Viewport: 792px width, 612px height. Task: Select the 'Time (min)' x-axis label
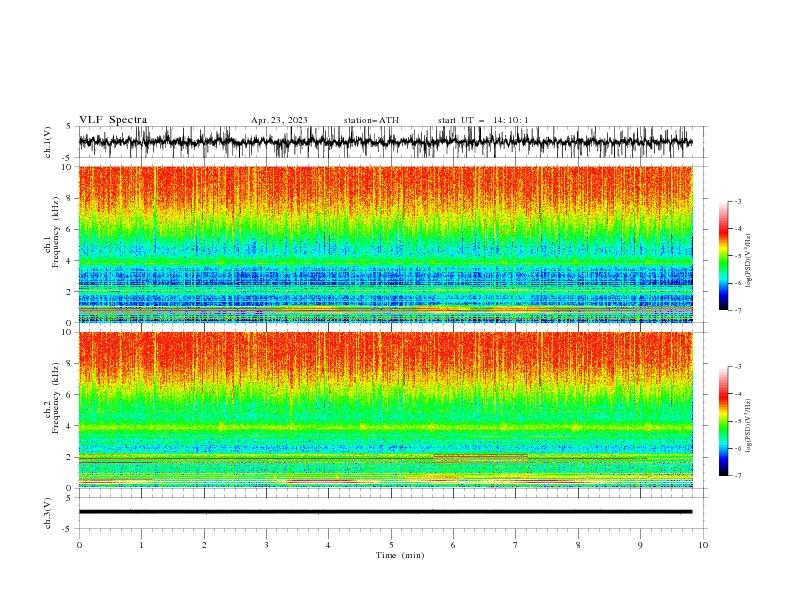400,555
